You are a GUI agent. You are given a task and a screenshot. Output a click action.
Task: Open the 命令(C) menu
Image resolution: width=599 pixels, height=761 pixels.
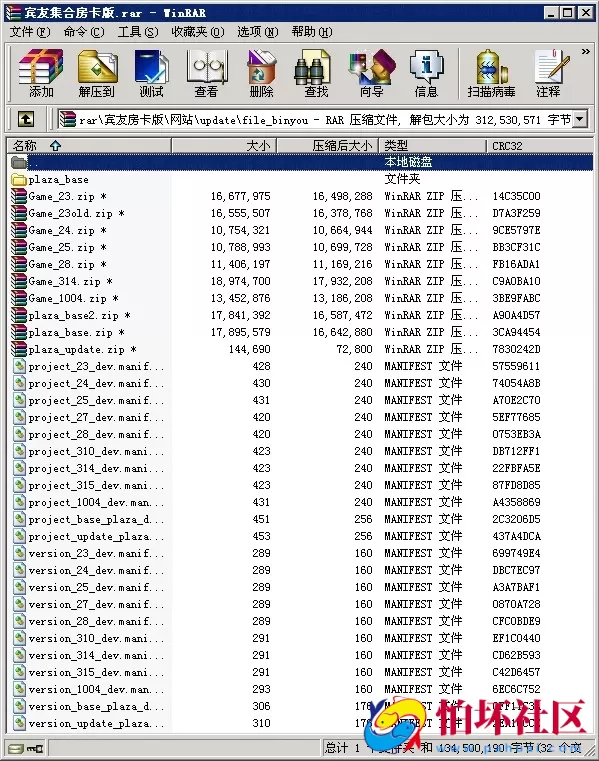pos(83,32)
